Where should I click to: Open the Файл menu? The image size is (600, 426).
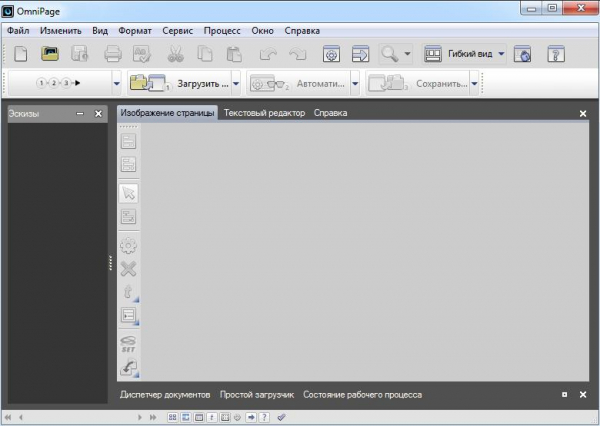click(18, 31)
